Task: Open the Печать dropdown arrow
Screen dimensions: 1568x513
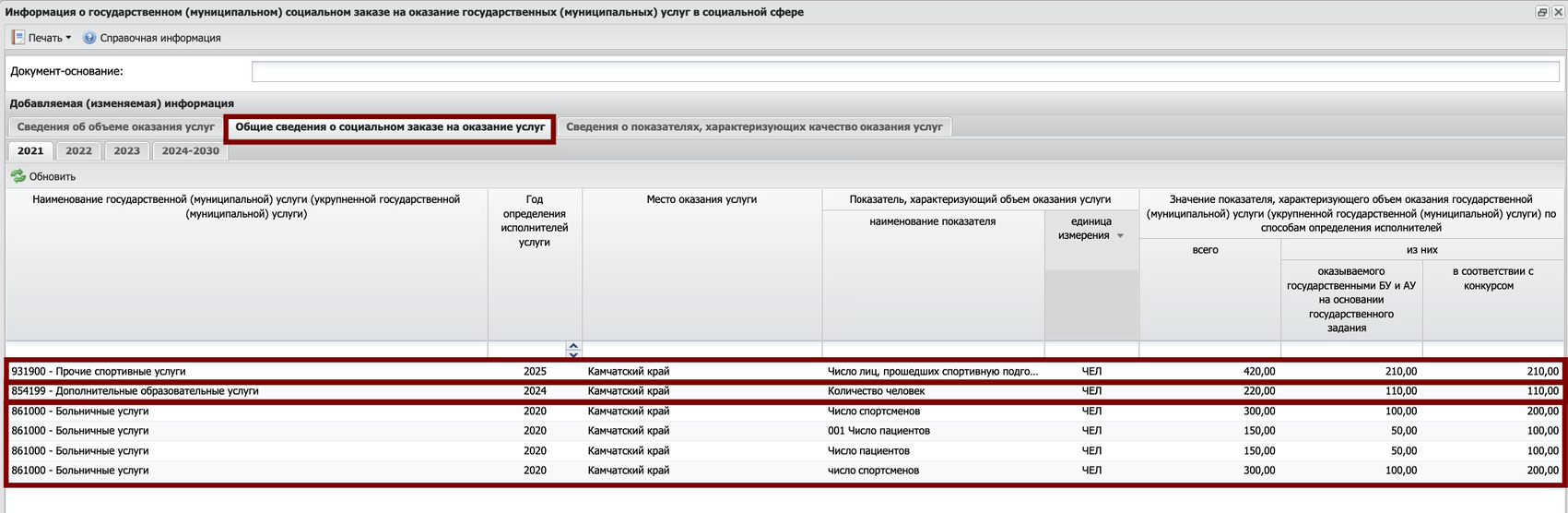Action: (x=68, y=38)
